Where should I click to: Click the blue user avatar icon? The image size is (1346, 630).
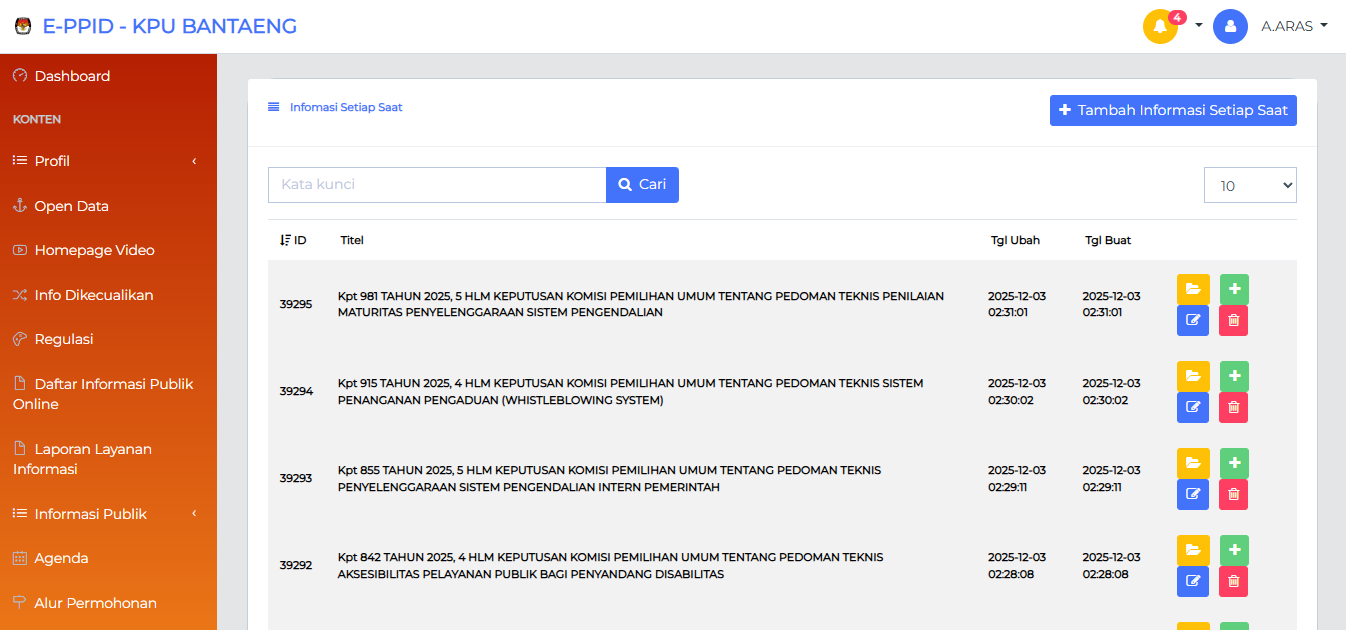[x=1230, y=27]
